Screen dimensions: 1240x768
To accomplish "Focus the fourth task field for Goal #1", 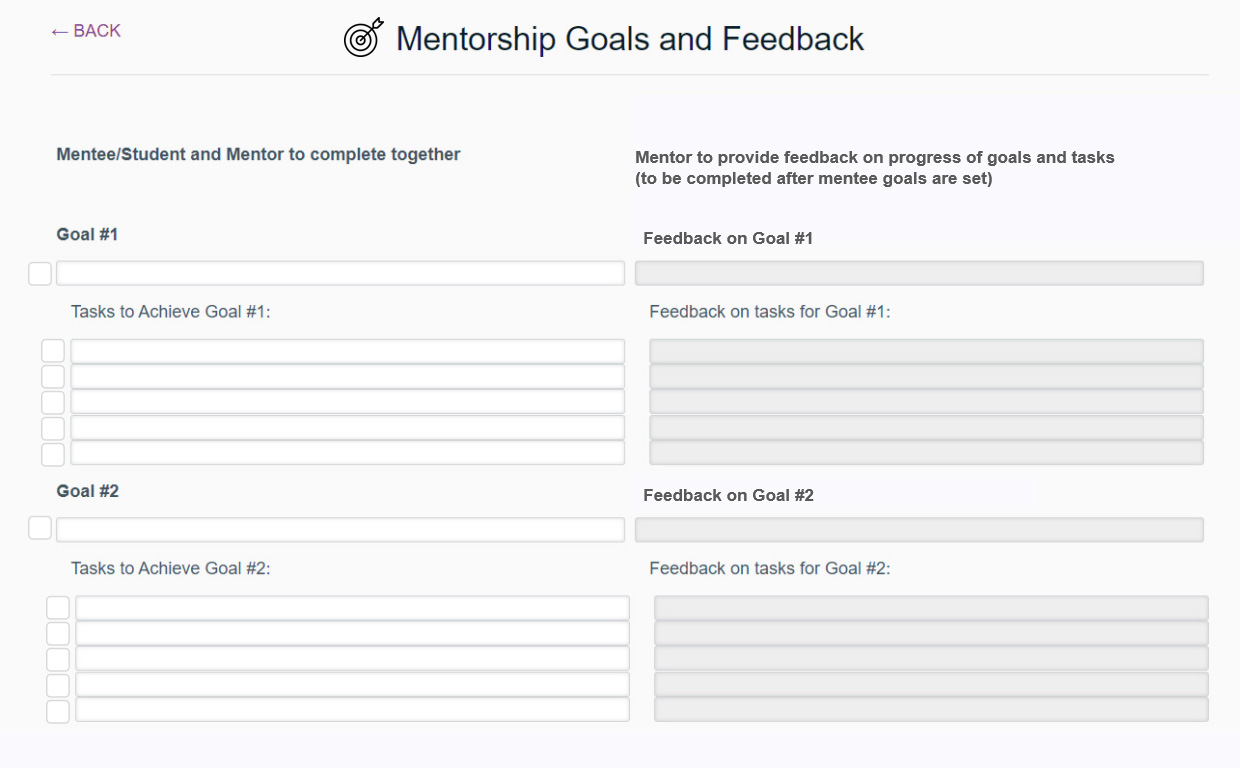I will click(x=347, y=428).
